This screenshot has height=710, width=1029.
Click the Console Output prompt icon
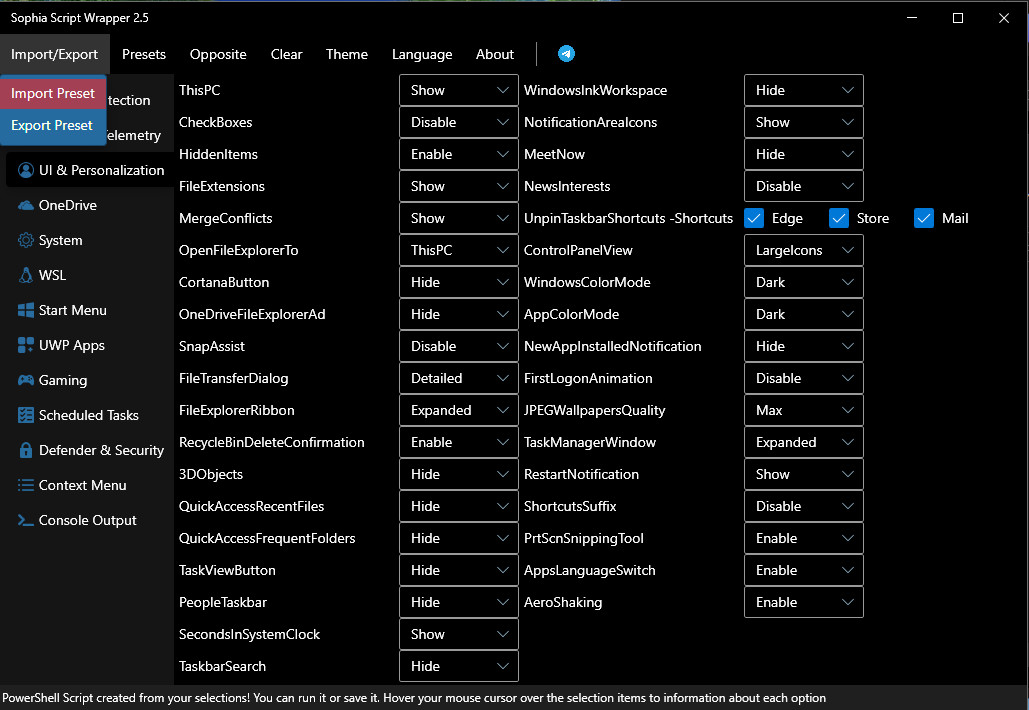point(26,520)
